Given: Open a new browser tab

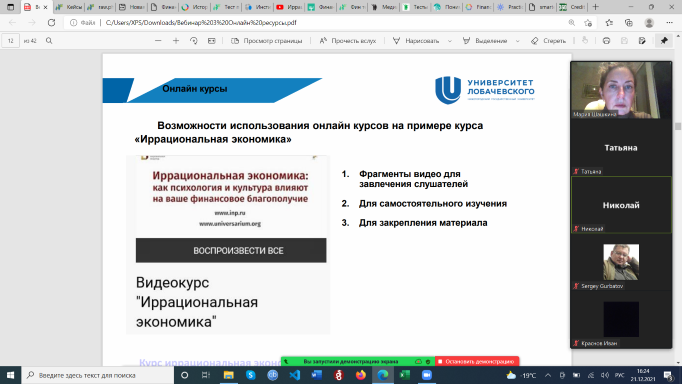Looking at the screenshot, I should 596,7.
